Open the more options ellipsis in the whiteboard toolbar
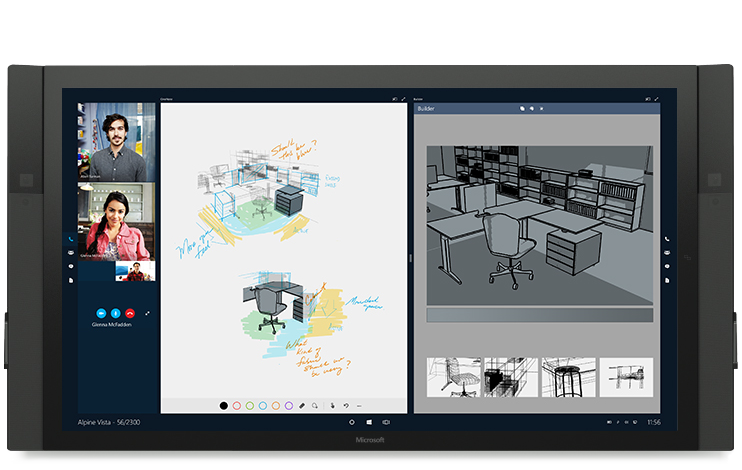The width and height of the screenshot is (742, 470). 359,406
